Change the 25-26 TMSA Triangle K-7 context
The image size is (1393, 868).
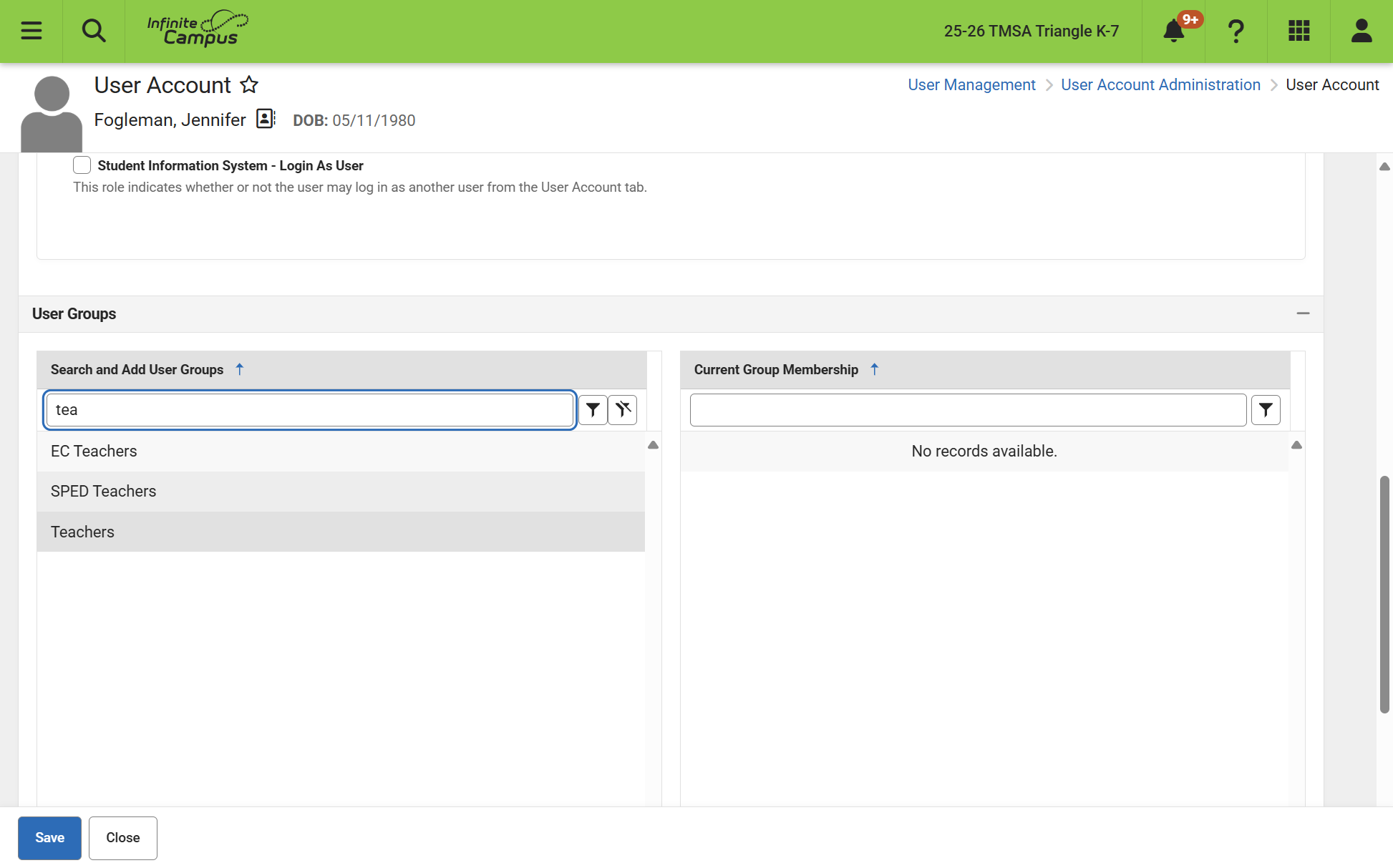(1031, 31)
